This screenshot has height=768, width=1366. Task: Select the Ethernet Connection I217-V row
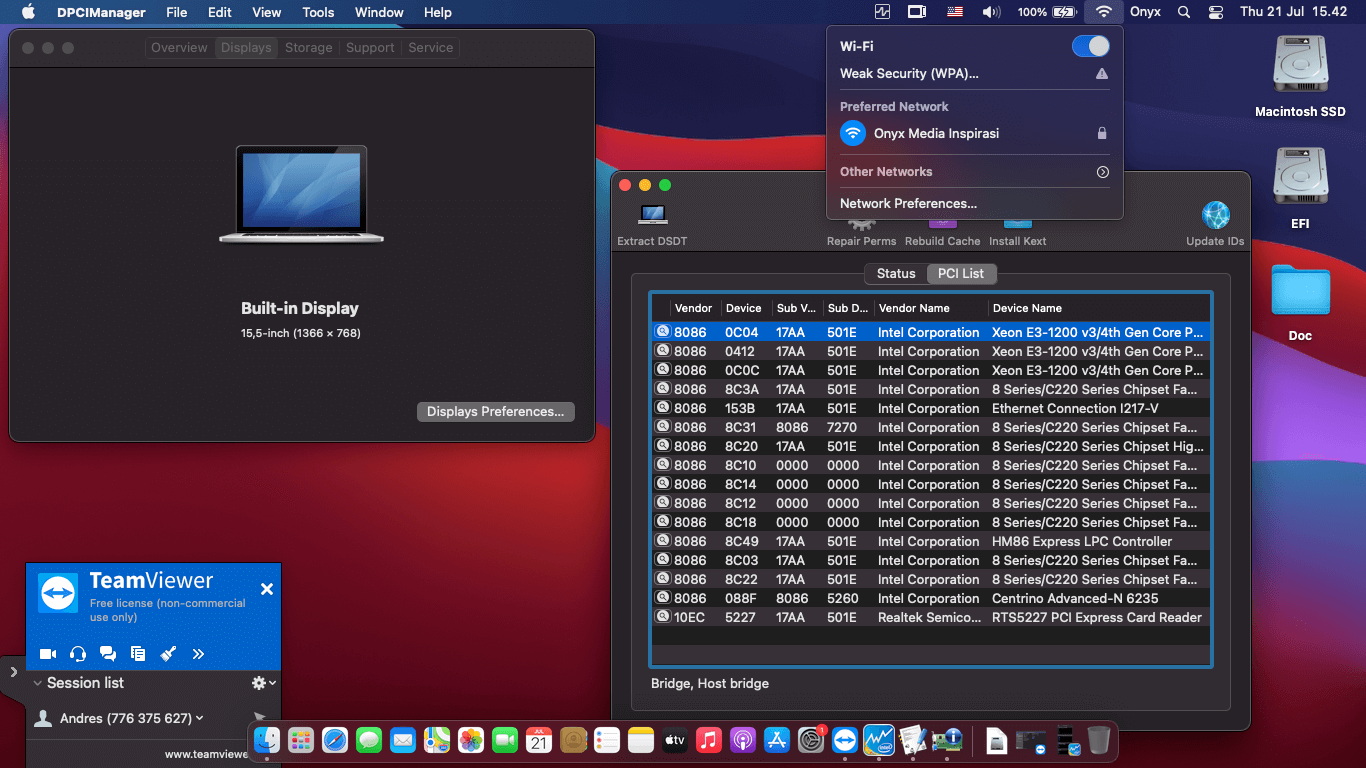[x=930, y=409]
